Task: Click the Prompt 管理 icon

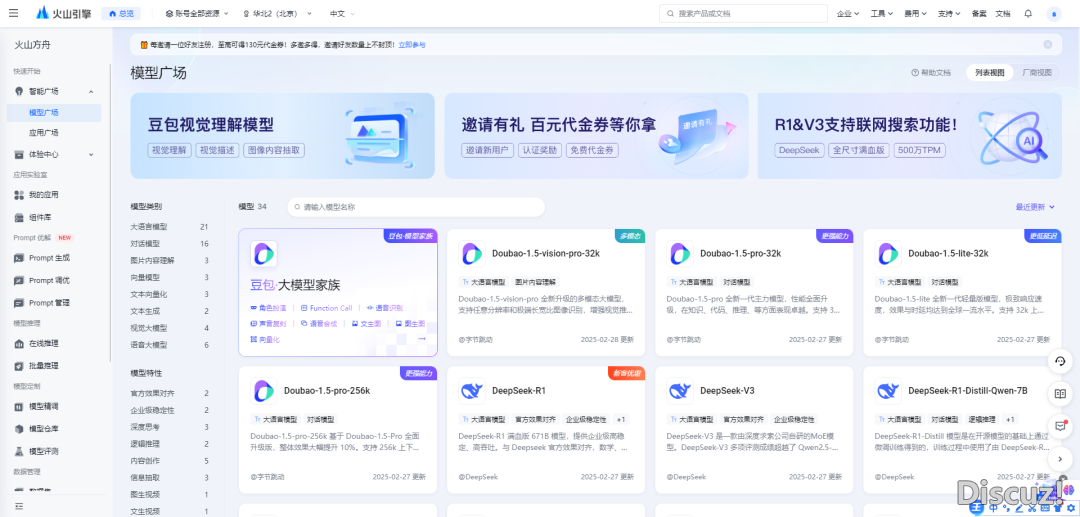Action: [19, 303]
